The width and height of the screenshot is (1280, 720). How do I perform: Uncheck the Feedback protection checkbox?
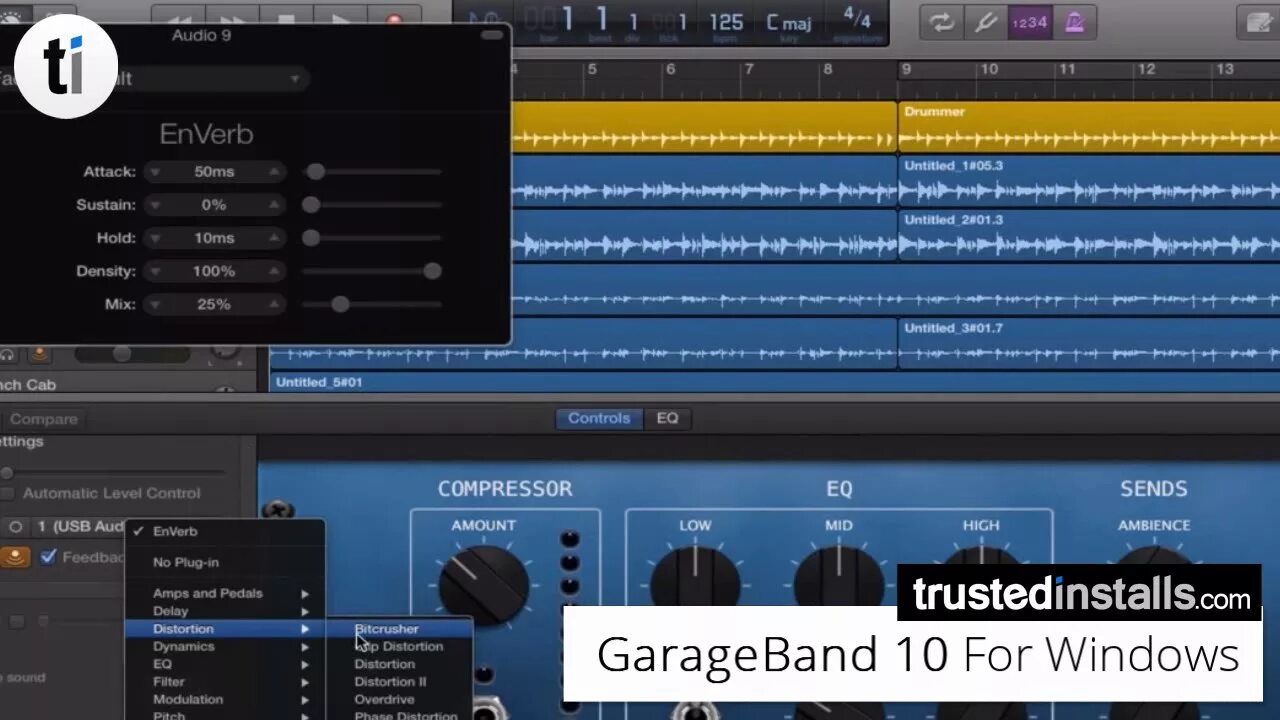point(48,557)
